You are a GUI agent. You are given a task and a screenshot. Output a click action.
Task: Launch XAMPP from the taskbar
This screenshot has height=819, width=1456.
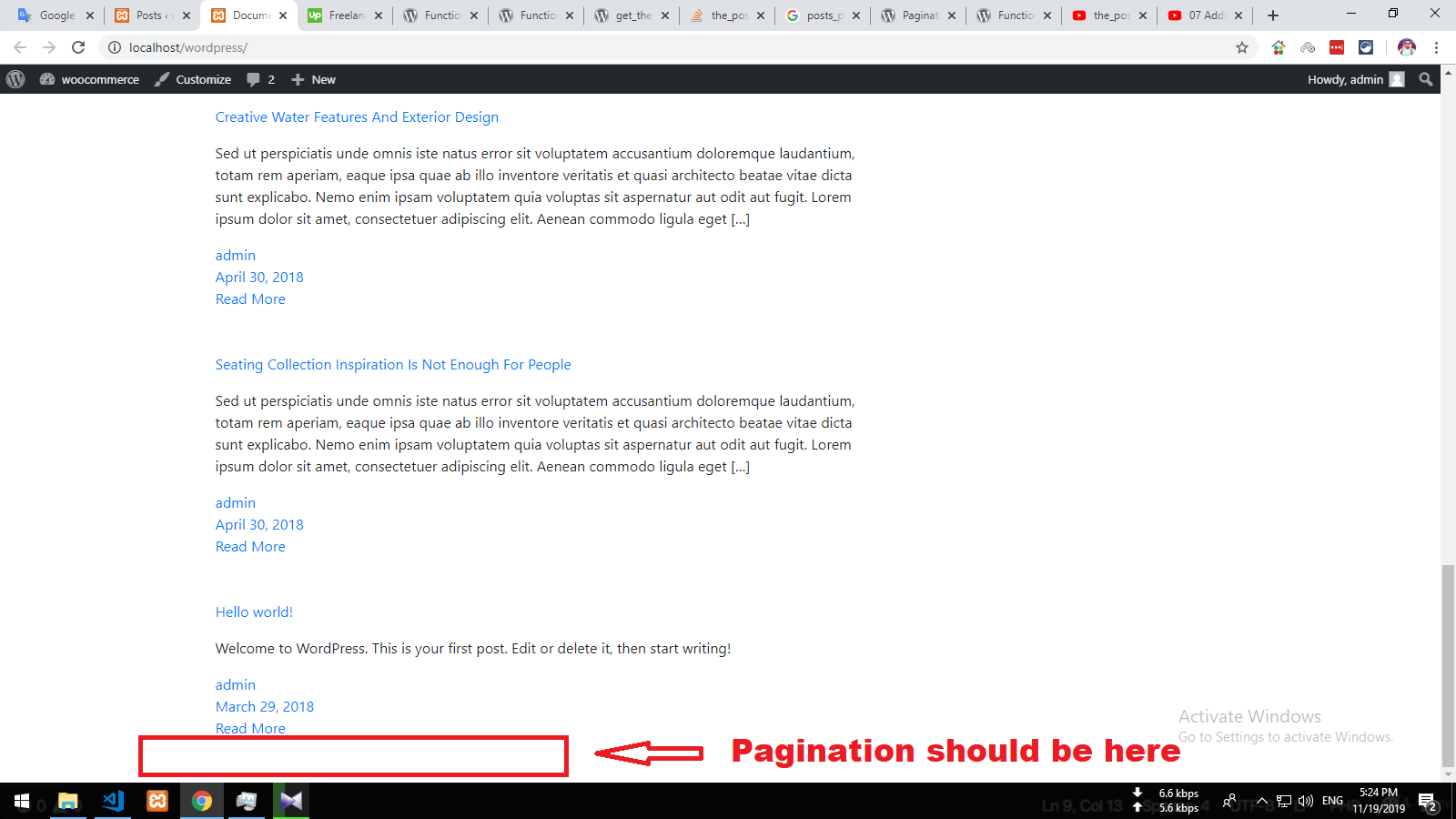pyautogui.click(x=157, y=801)
